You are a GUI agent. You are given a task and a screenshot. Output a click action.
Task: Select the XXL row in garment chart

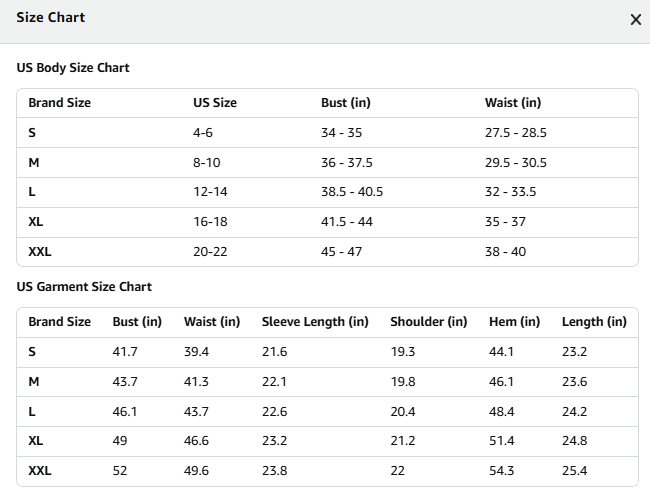pos(327,471)
